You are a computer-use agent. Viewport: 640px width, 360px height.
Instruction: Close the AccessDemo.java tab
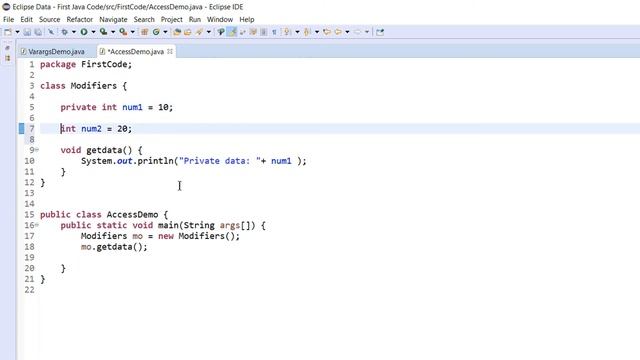click(x=170, y=51)
